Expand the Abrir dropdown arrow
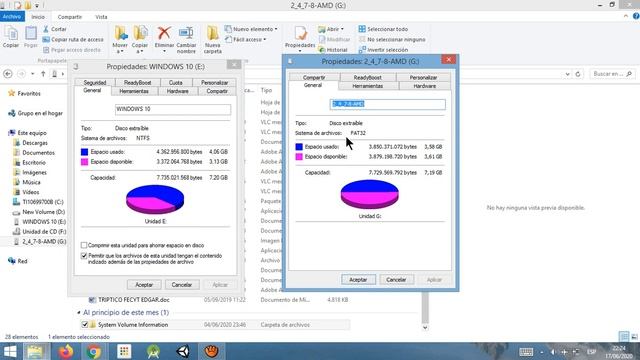The height and width of the screenshot is (360, 640). (342, 29)
